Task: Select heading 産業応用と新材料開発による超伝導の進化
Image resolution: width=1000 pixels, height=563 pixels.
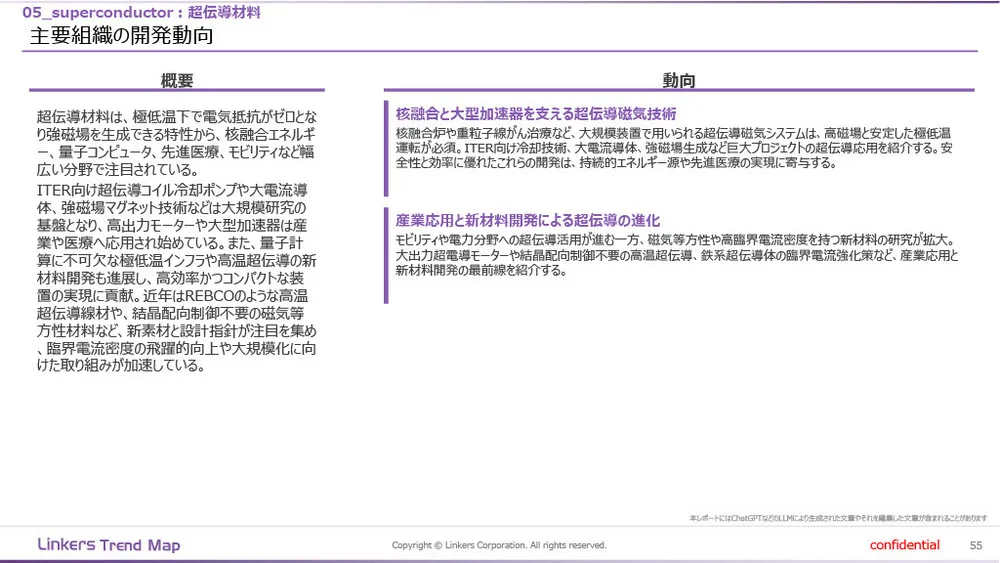Action: tap(527, 221)
